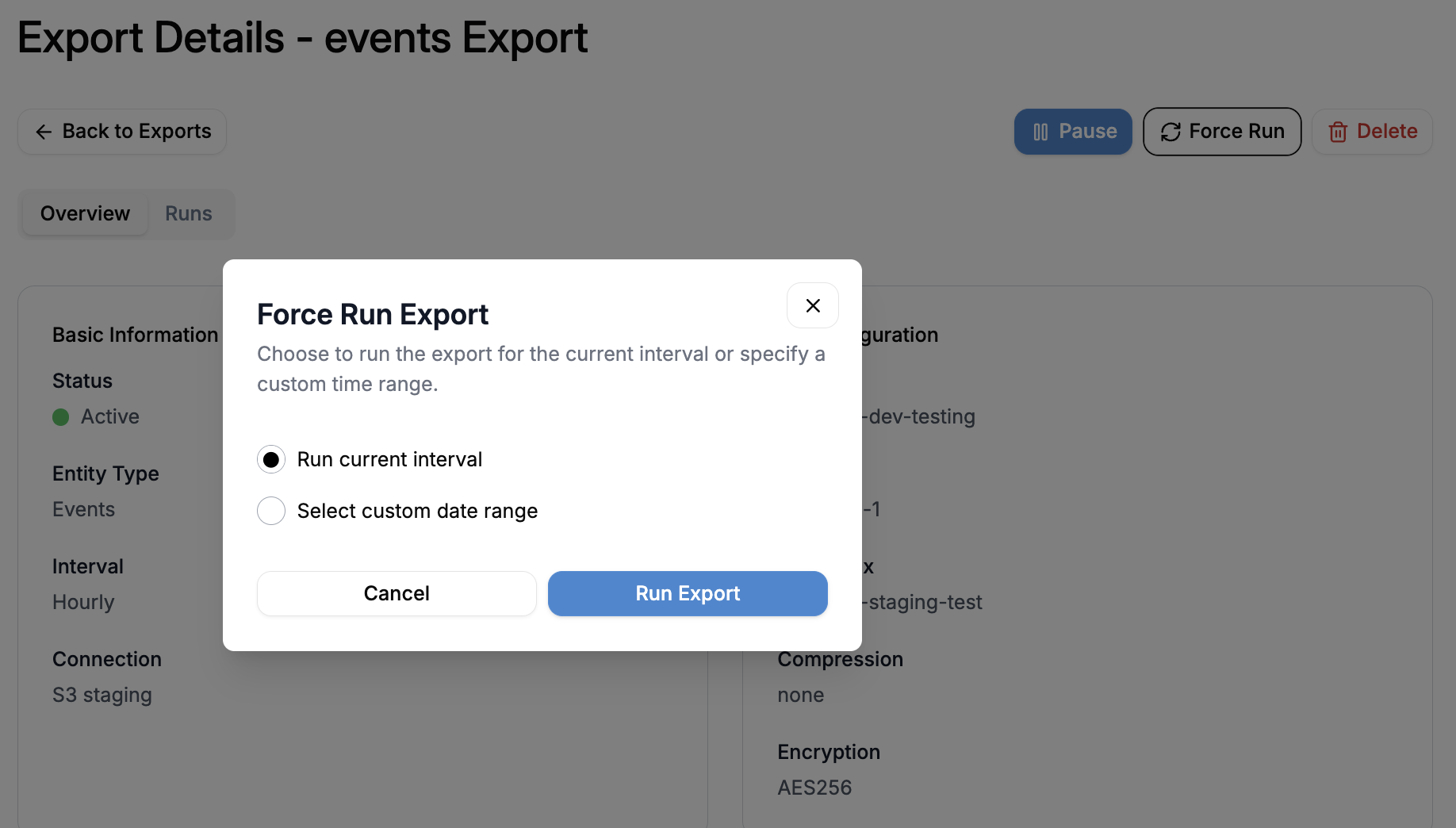
Task: Click Back to Exports
Action: point(121,132)
